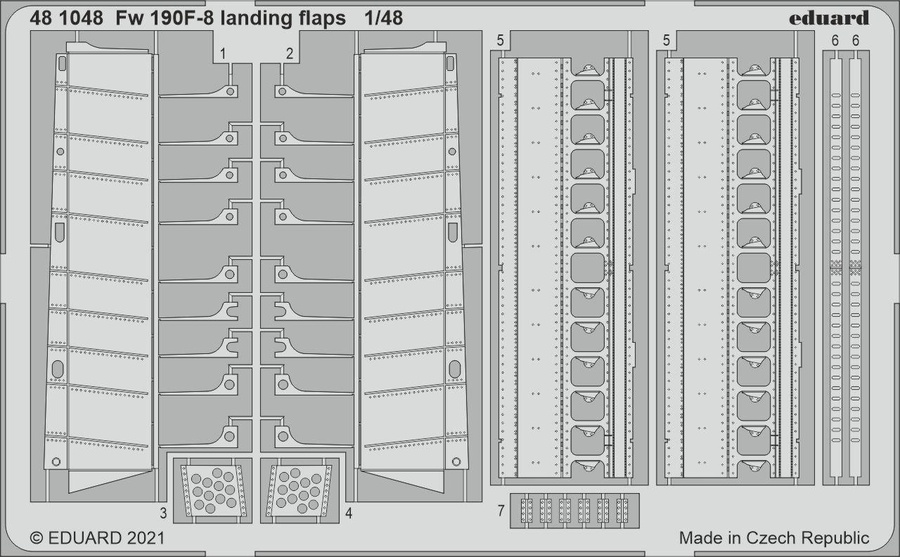Click the part number 2 label
The height and width of the screenshot is (557, 900).
(288, 52)
